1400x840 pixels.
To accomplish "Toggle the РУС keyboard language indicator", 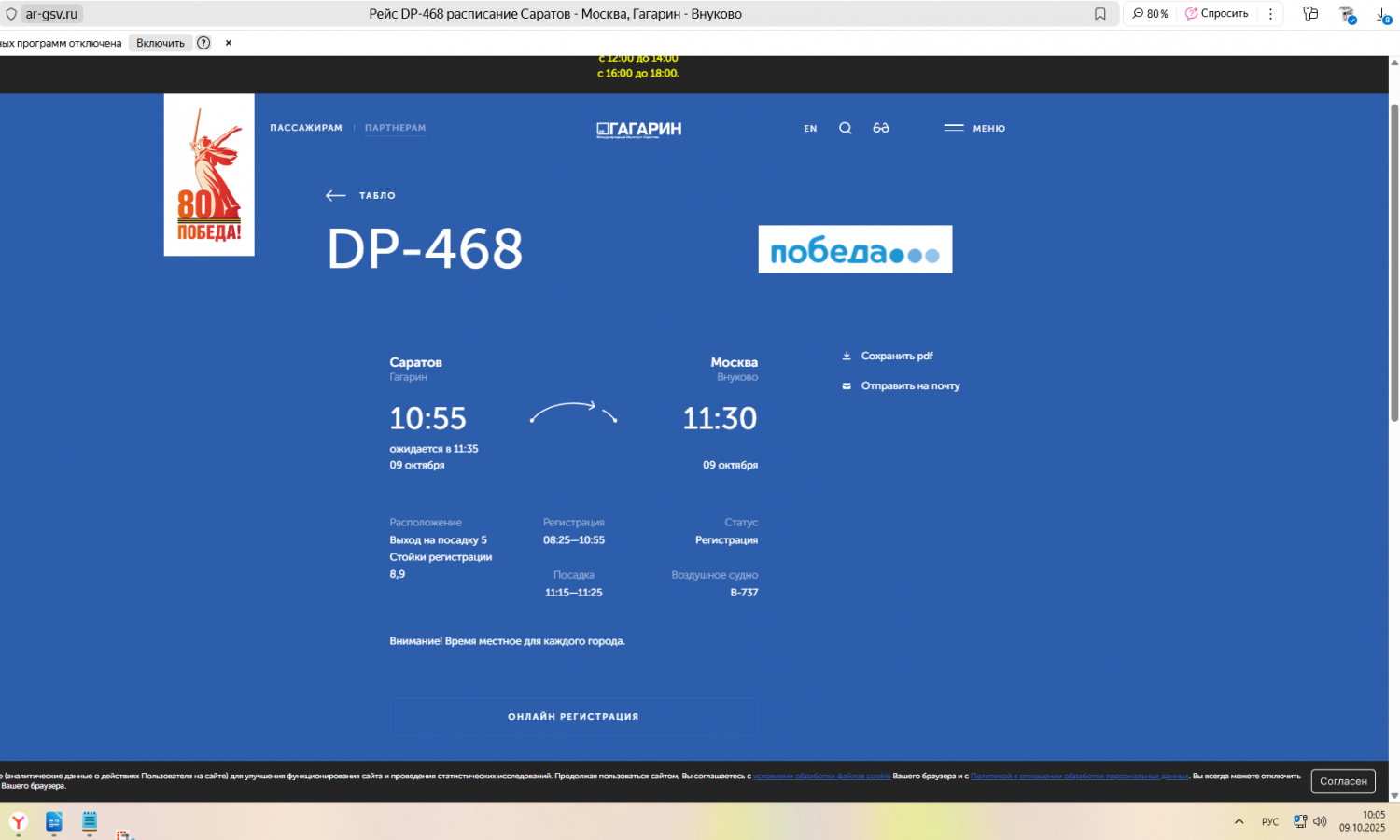I will (1270, 822).
